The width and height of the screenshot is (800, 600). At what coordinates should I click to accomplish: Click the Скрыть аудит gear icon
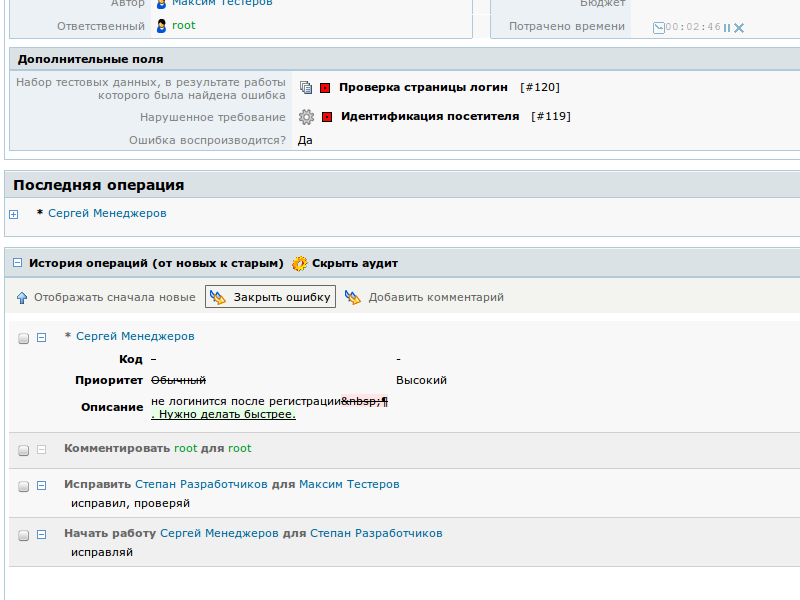click(x=300, y=264)
